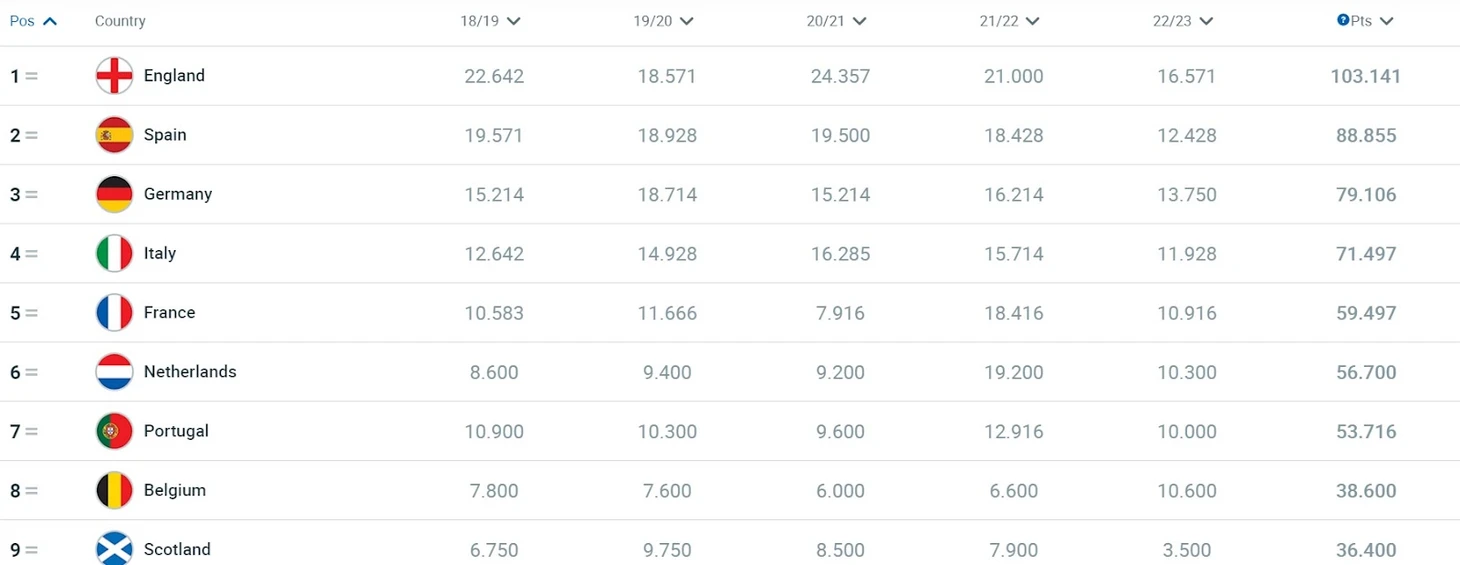
Task: Click the Spain flag icon
Action: pyautogui.click(x=114, y=135)
